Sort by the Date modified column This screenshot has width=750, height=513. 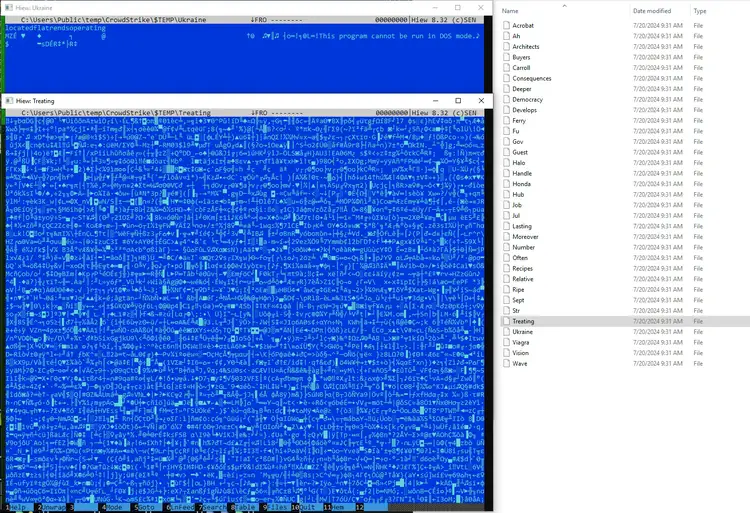tap(653, 10)
